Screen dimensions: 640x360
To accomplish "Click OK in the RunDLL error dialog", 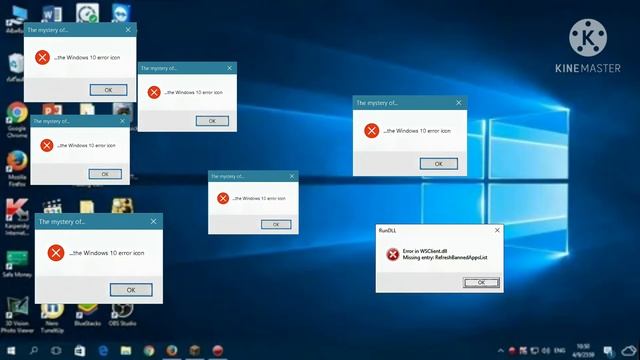I will 481,282.
